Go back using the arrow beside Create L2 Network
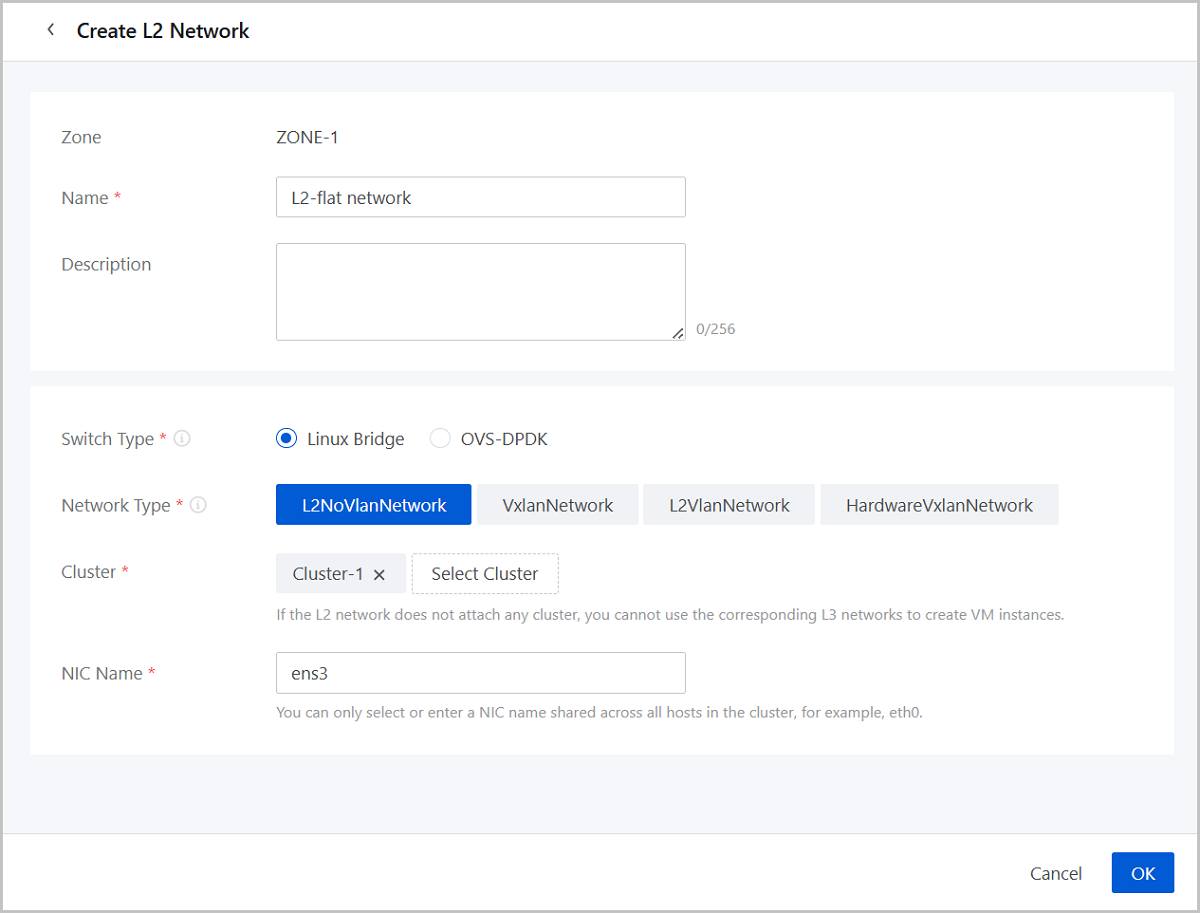Viewport: 1200px width, 913px height. pyautogui.click(x=51, y=30)
